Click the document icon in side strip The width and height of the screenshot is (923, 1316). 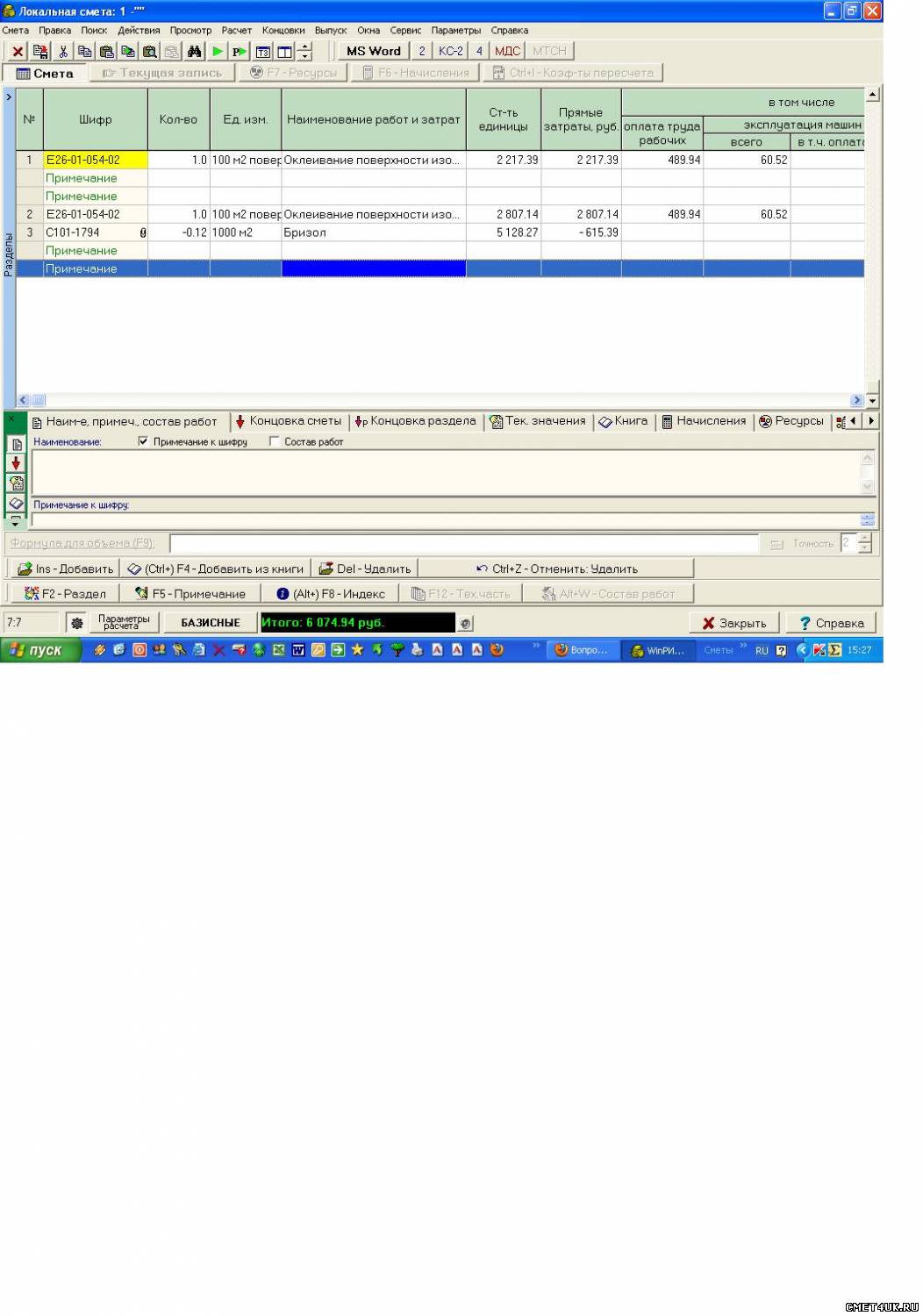(16, 444)
